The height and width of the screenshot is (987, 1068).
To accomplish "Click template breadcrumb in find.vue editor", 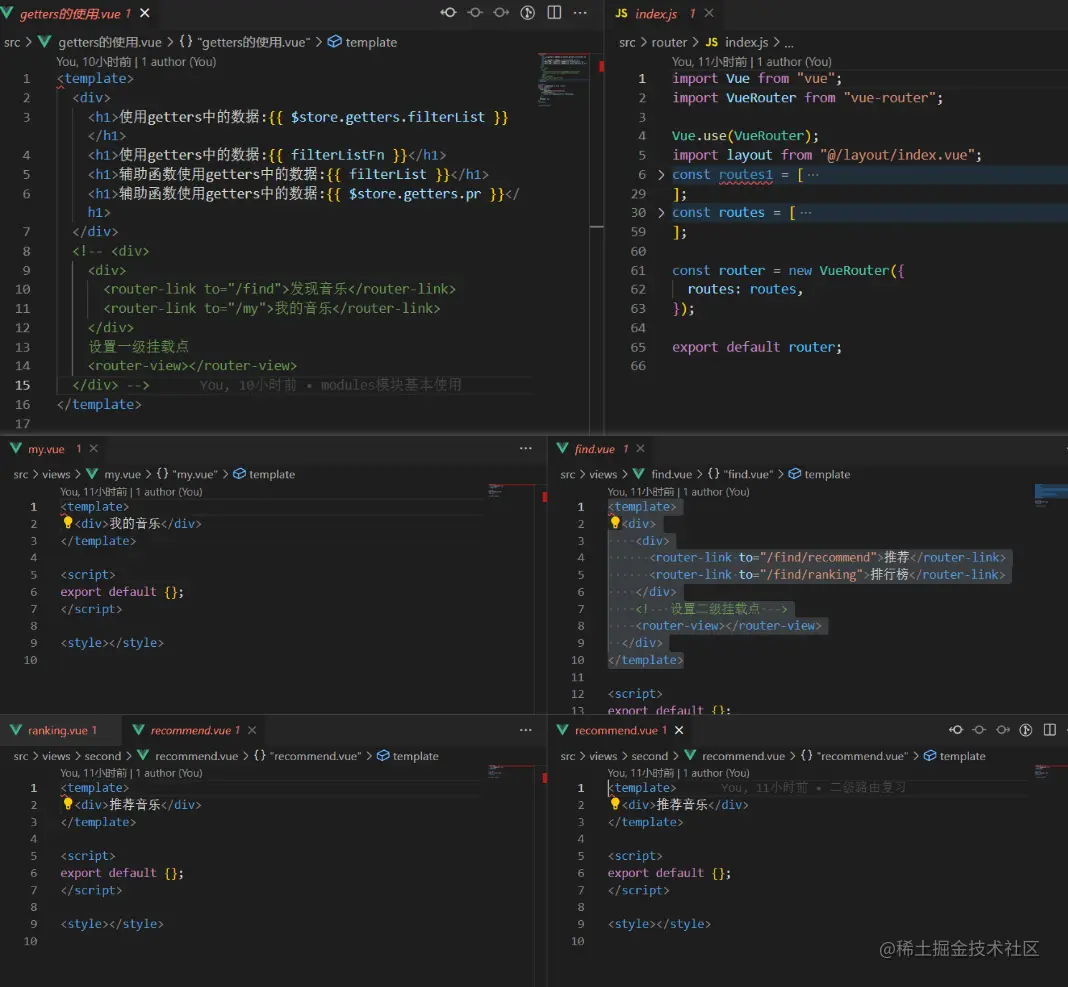I will 827,474.
